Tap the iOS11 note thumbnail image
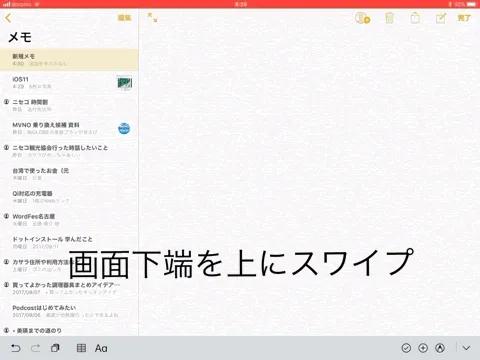 tap(124, 83)
